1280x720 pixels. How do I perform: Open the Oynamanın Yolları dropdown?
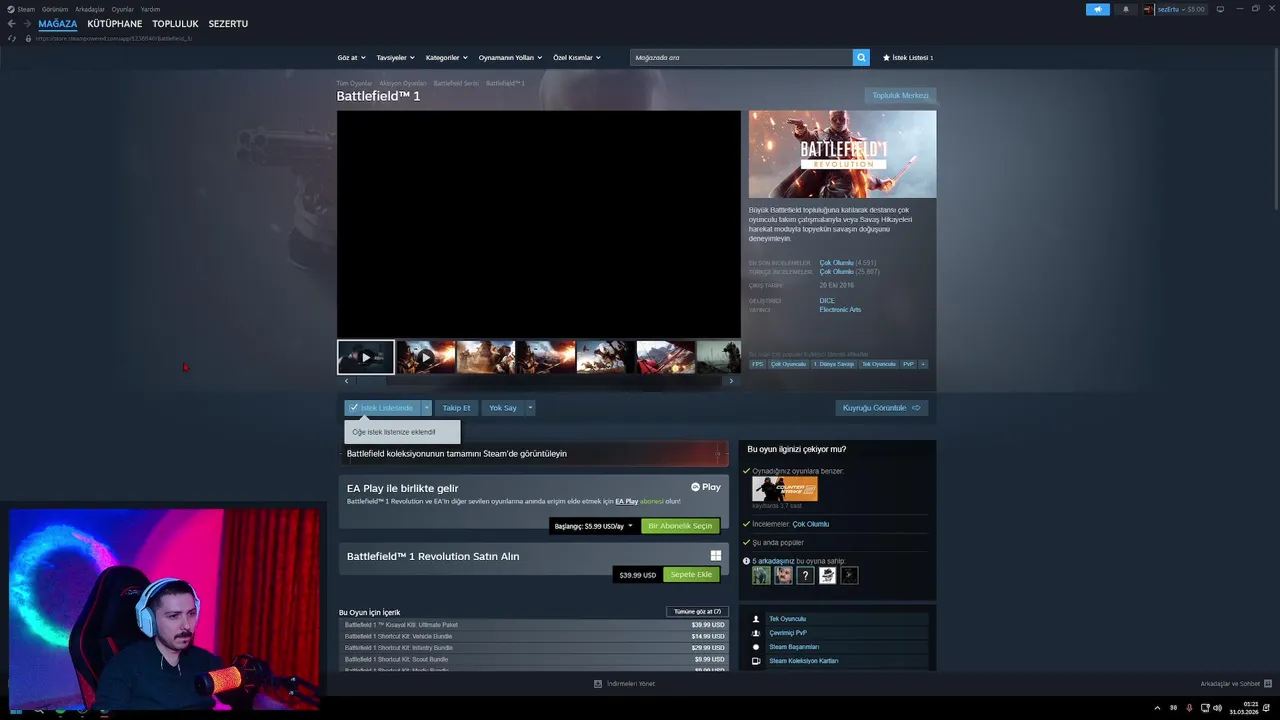click(510, 58)
